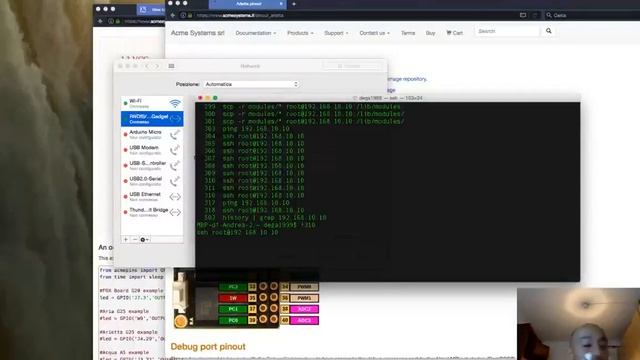Click the Acme Systems srl brand link

[x=198, y=33]
